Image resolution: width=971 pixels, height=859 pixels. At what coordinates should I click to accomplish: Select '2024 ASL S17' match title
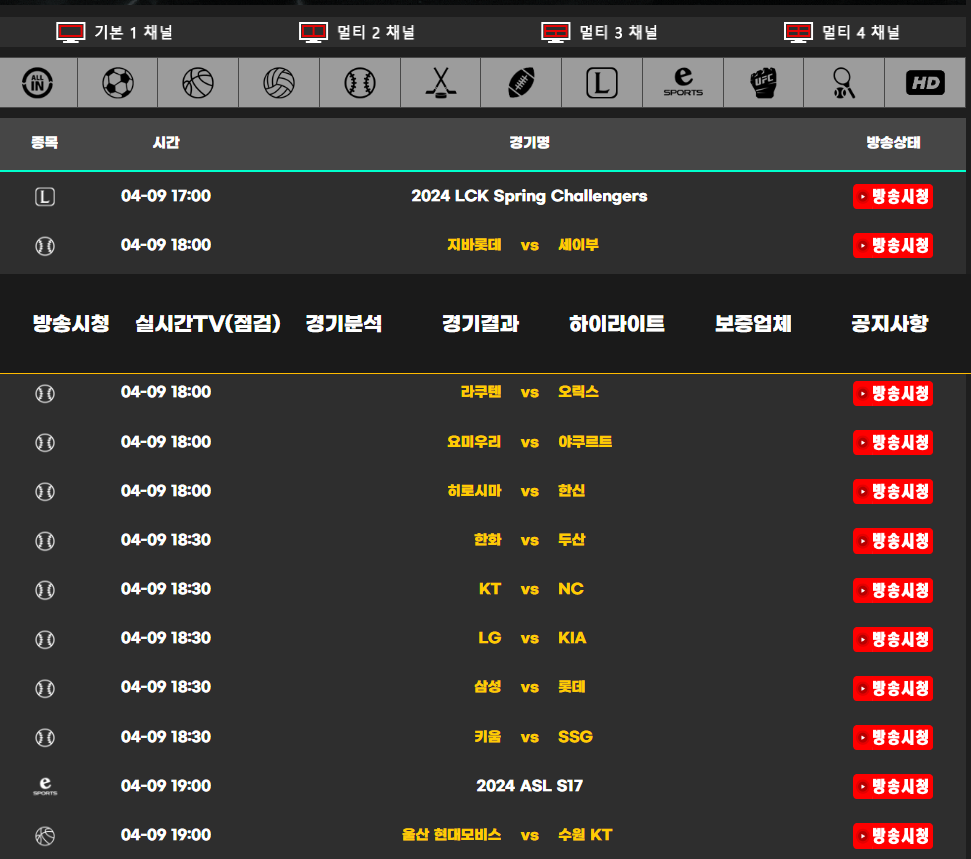pos(529,785)
